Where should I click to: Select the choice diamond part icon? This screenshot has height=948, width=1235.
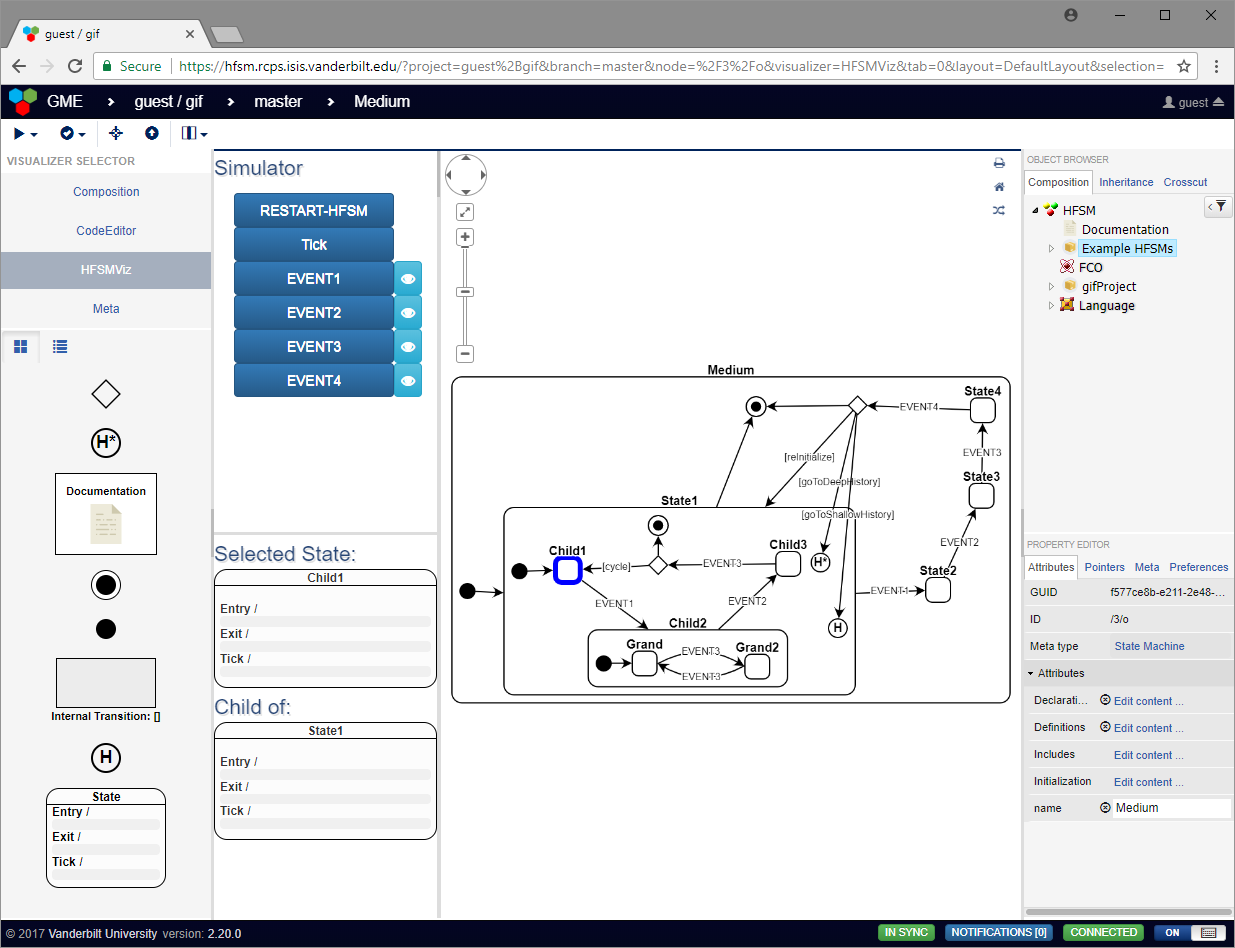click(x=106, y=394)
